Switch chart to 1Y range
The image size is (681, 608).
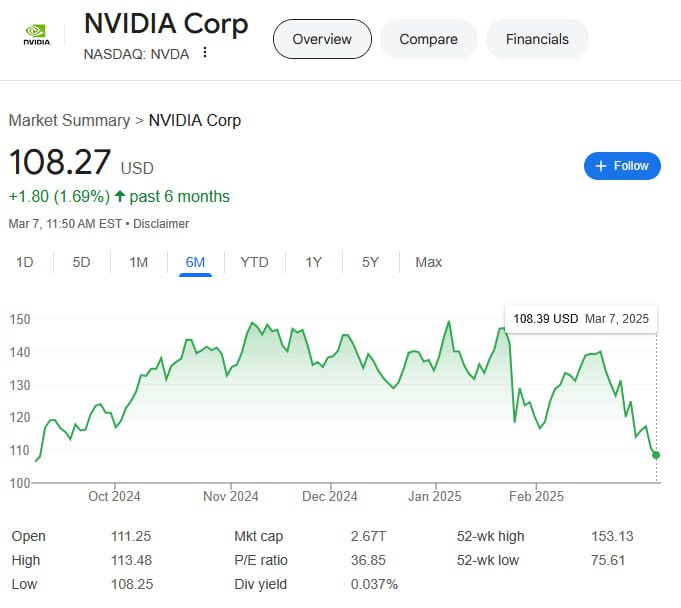point(313,262)
